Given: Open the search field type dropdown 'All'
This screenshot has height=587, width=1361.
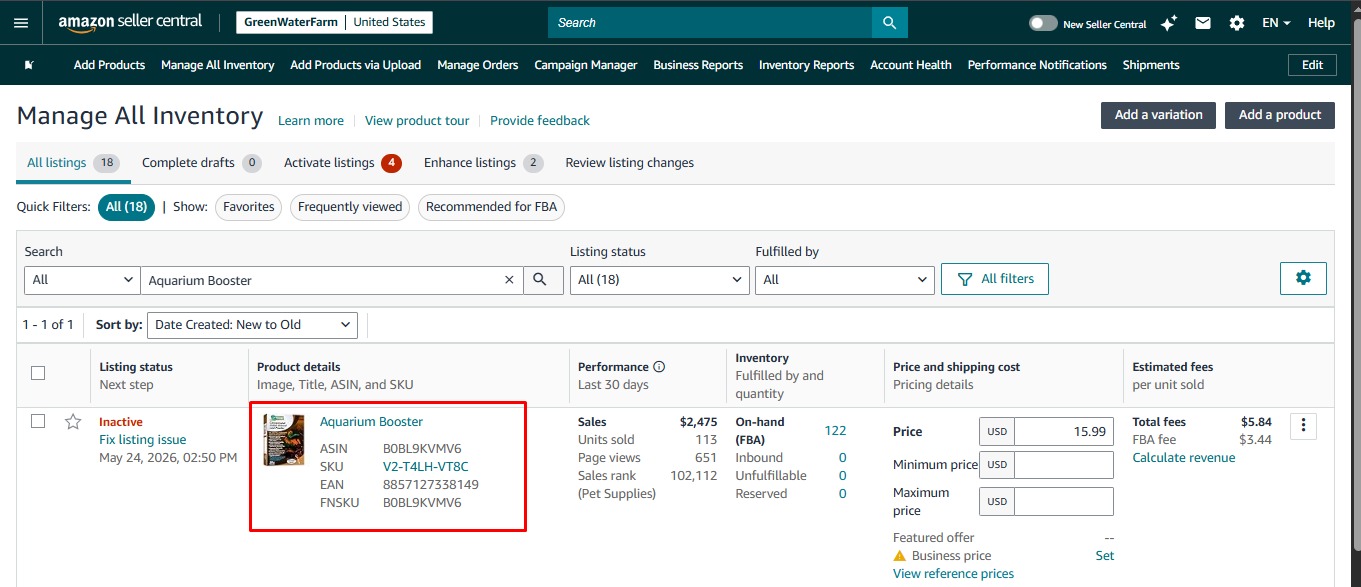Looking at the screenshot, I should (82, 280).
